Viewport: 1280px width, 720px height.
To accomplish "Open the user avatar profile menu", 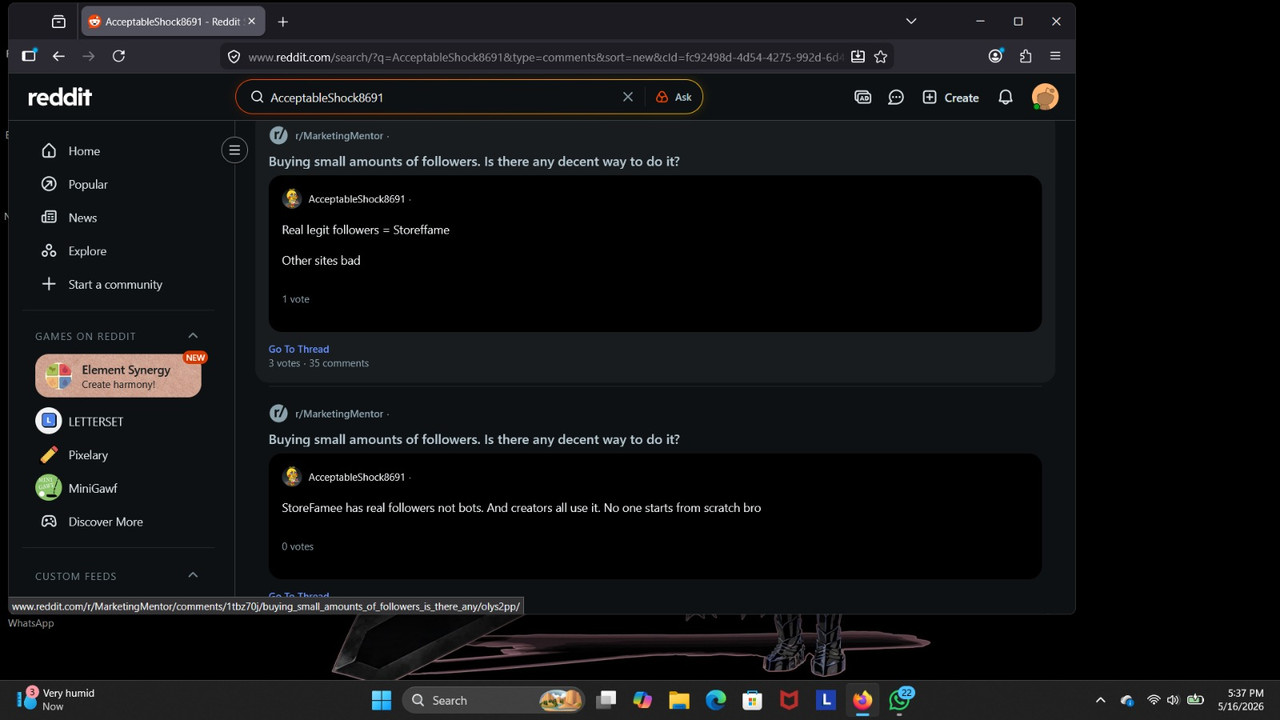I will [x=1045, y=97].
